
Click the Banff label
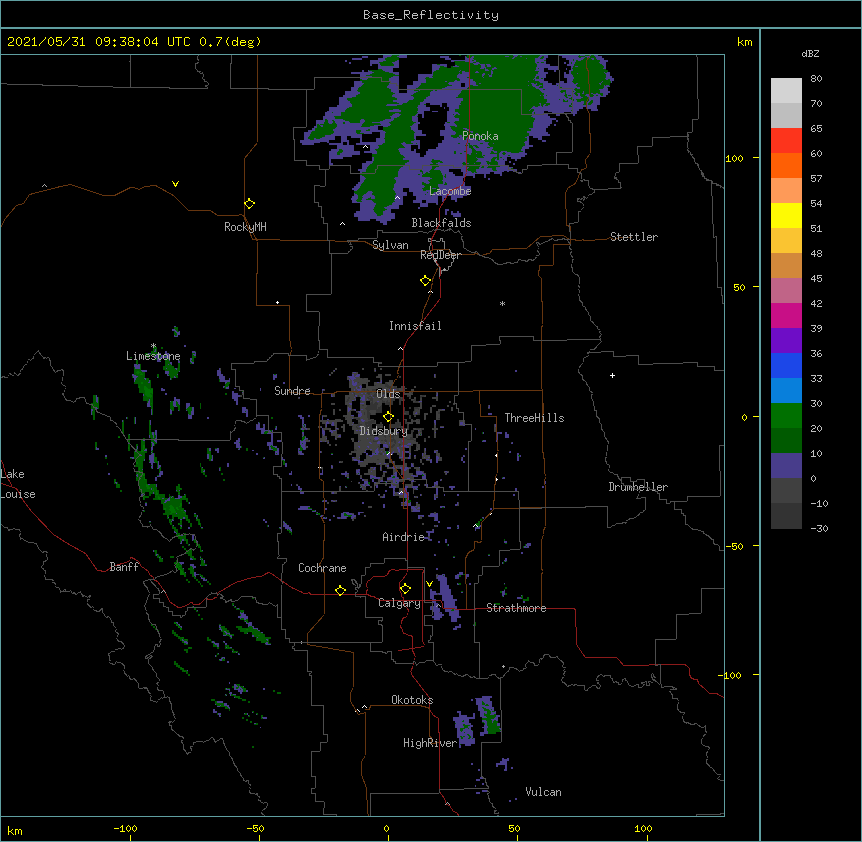[x=124, y=567]
